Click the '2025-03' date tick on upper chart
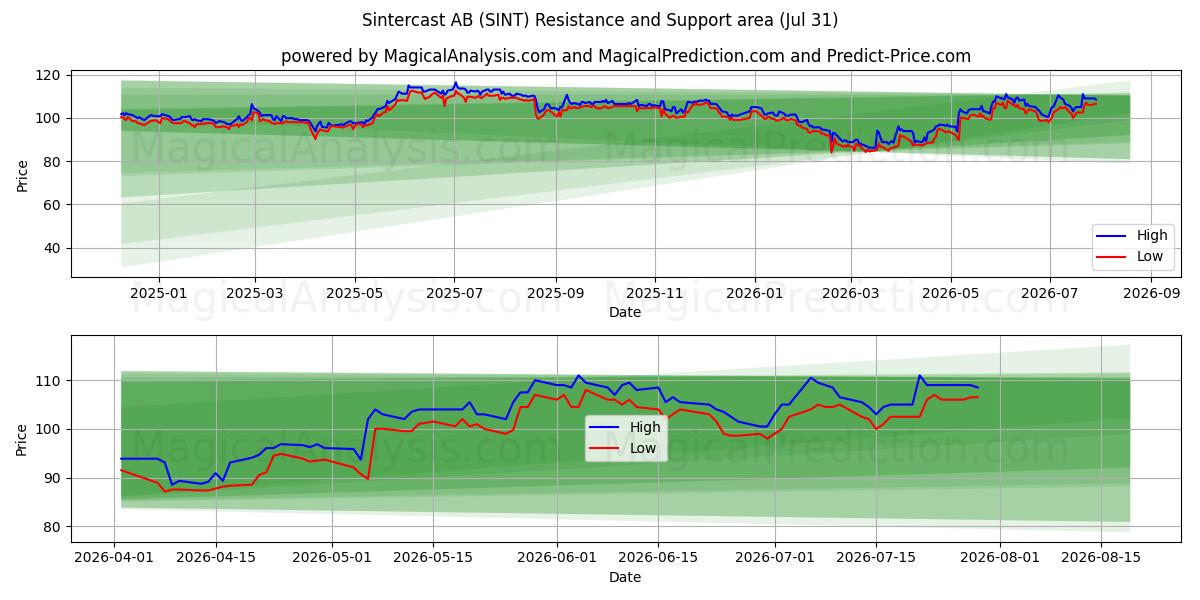 pos(255,293)
